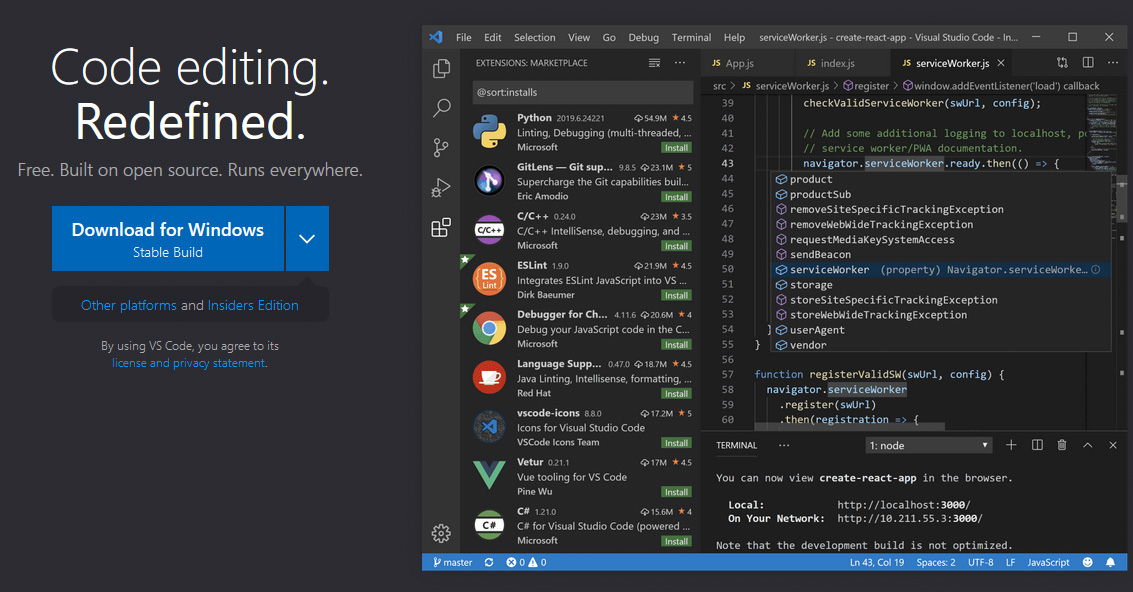Click Download for Windows button
The width and height of the screenshot is (1133, 592).
click(x=168, y=239)
